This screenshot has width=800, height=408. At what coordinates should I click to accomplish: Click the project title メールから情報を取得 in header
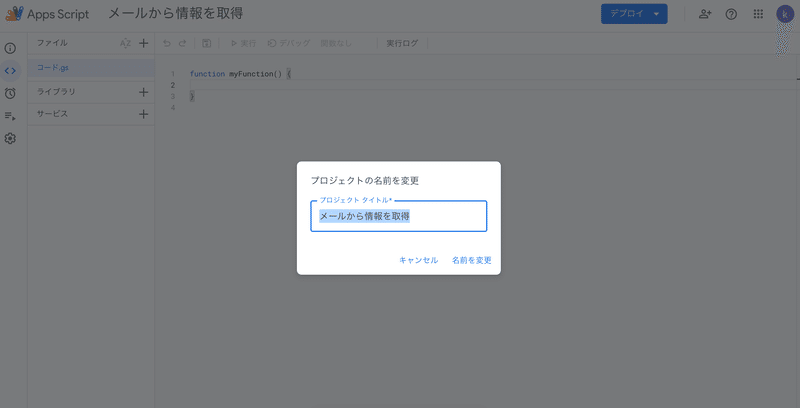(176, 14)
